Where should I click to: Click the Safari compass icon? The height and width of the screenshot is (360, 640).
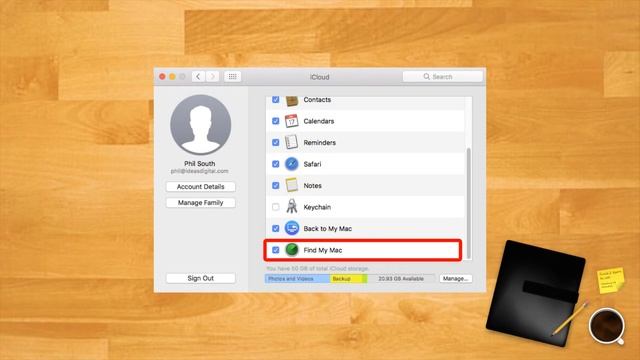(x=291, y=164)
